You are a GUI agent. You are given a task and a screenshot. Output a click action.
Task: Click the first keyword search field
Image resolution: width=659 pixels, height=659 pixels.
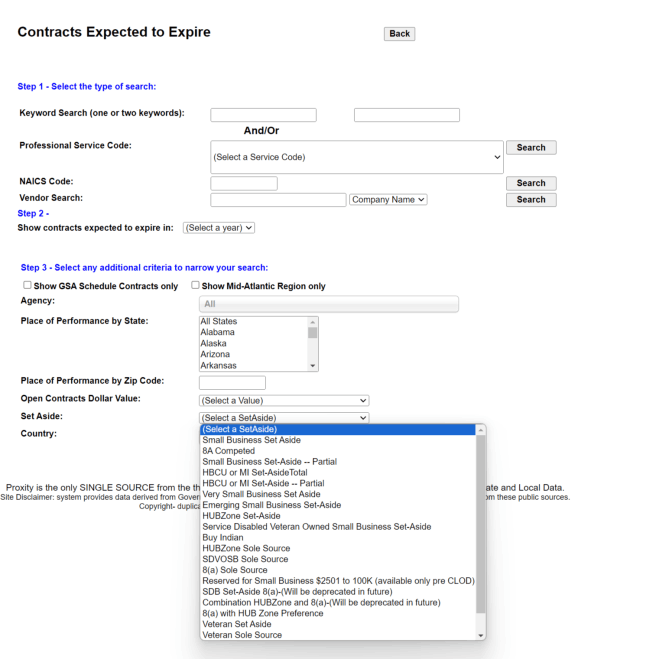[x=263, y=115]
